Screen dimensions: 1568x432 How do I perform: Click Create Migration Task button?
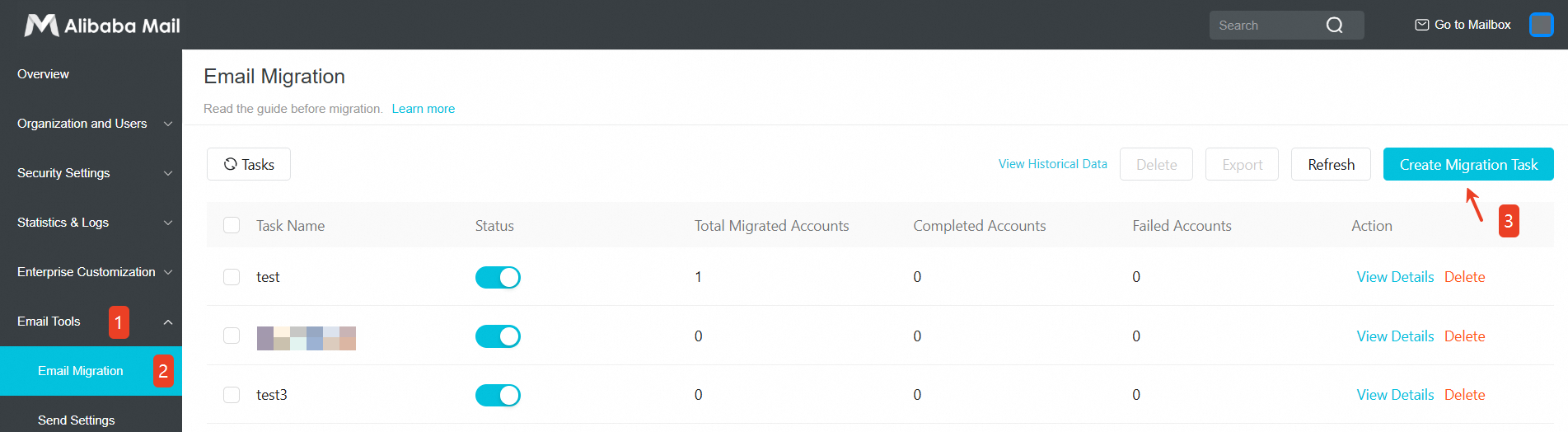[x=1468, y=164]
